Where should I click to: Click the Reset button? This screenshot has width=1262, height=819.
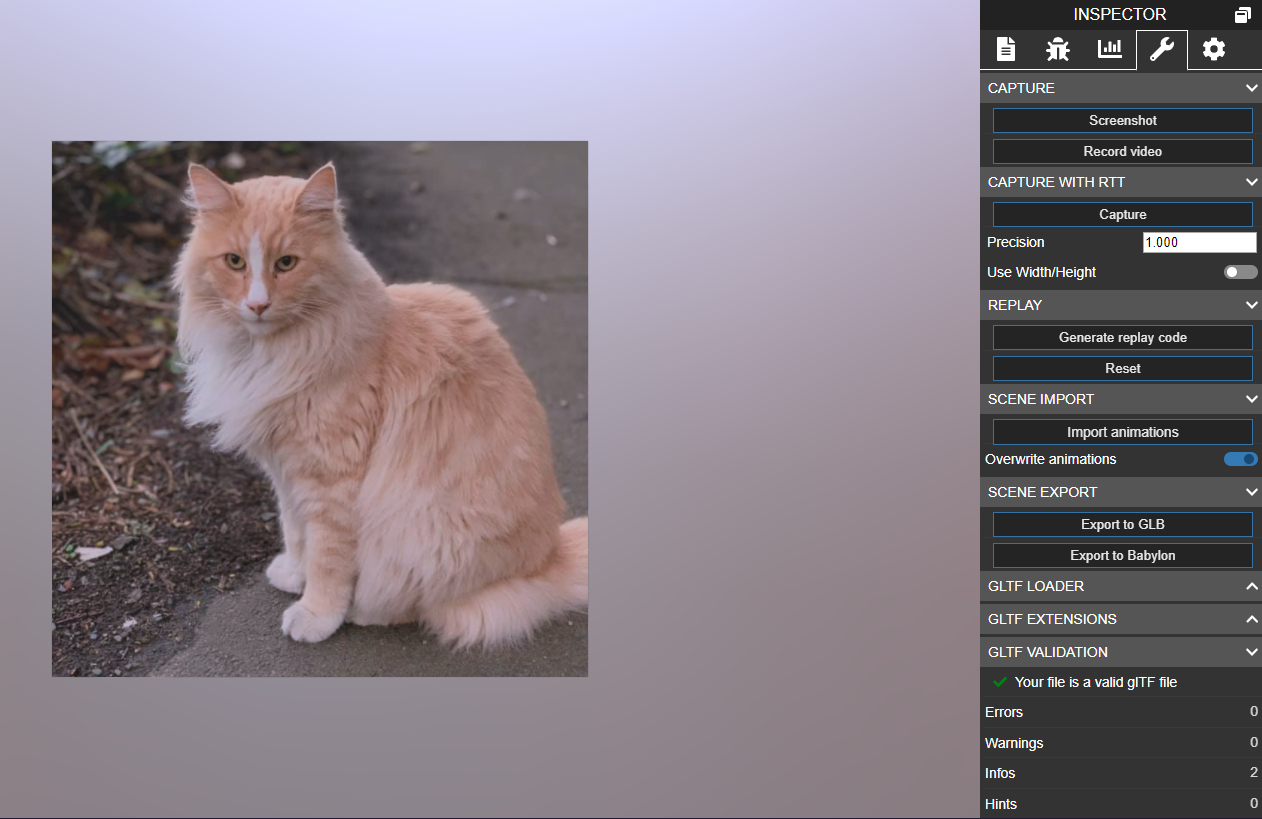(1122, 368)
